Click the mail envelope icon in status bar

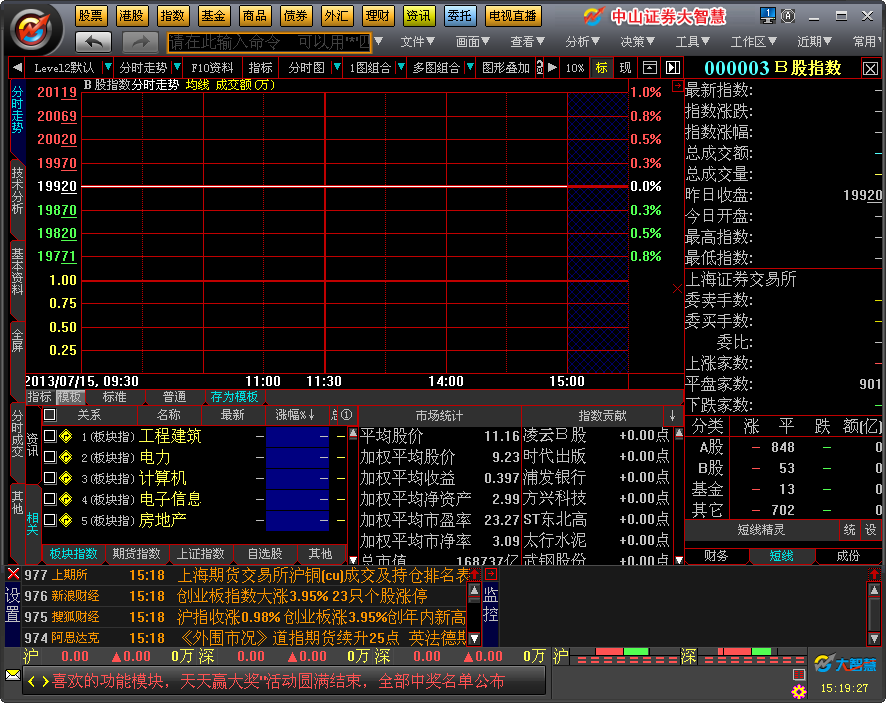click(13, 675)
